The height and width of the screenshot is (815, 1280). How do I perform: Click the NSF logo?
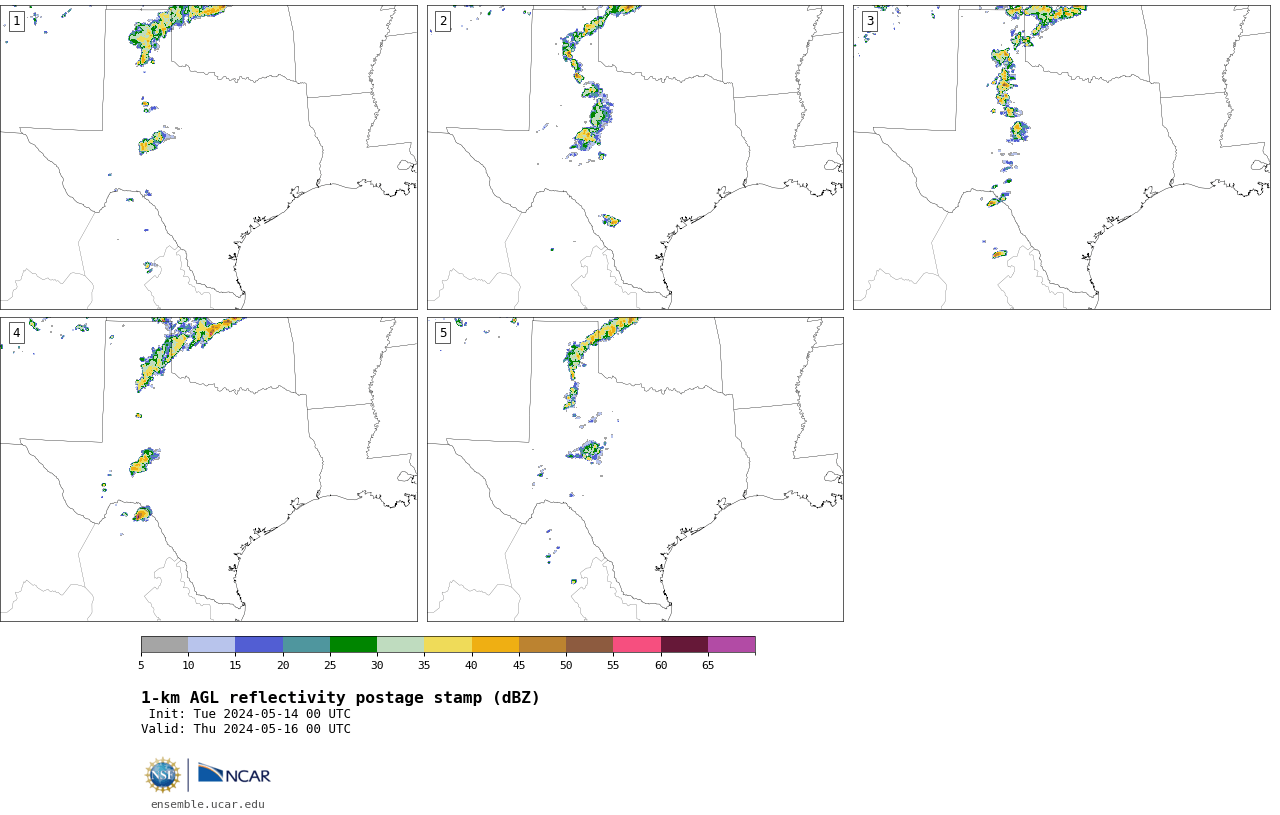163,775
